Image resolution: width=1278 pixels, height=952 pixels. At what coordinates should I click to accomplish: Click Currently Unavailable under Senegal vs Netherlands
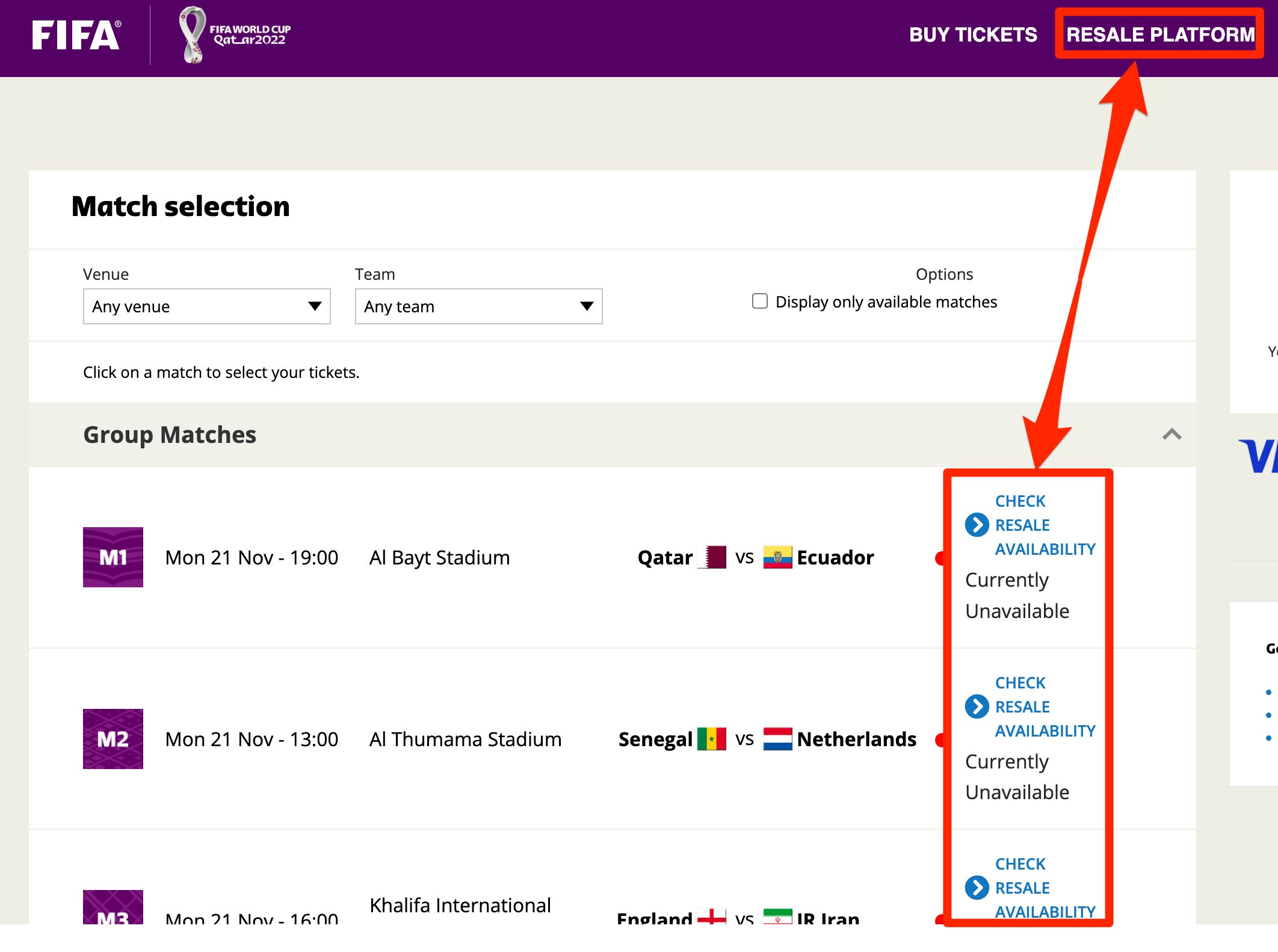(1017, 777)
